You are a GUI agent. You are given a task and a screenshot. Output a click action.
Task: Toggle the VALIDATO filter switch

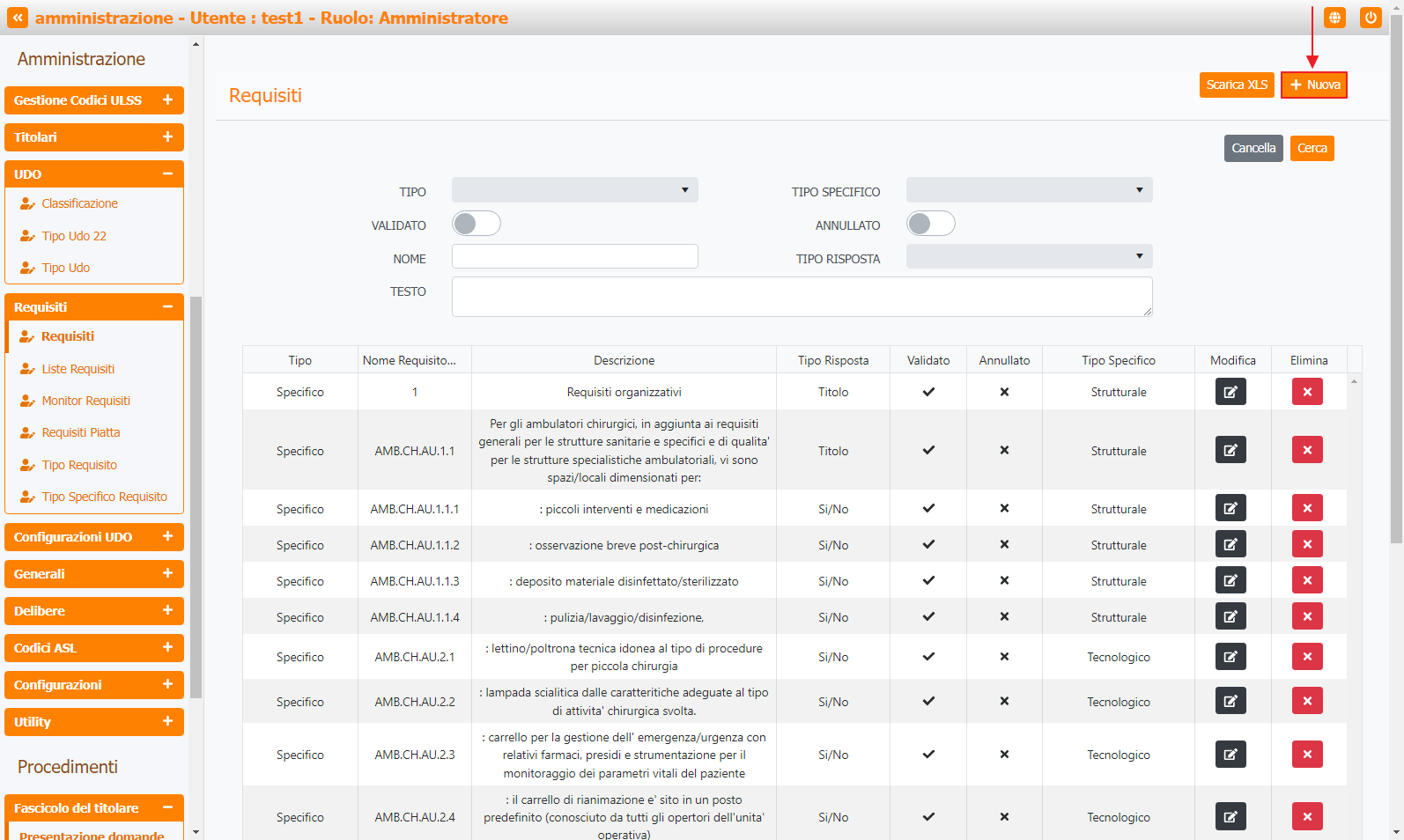477,224
